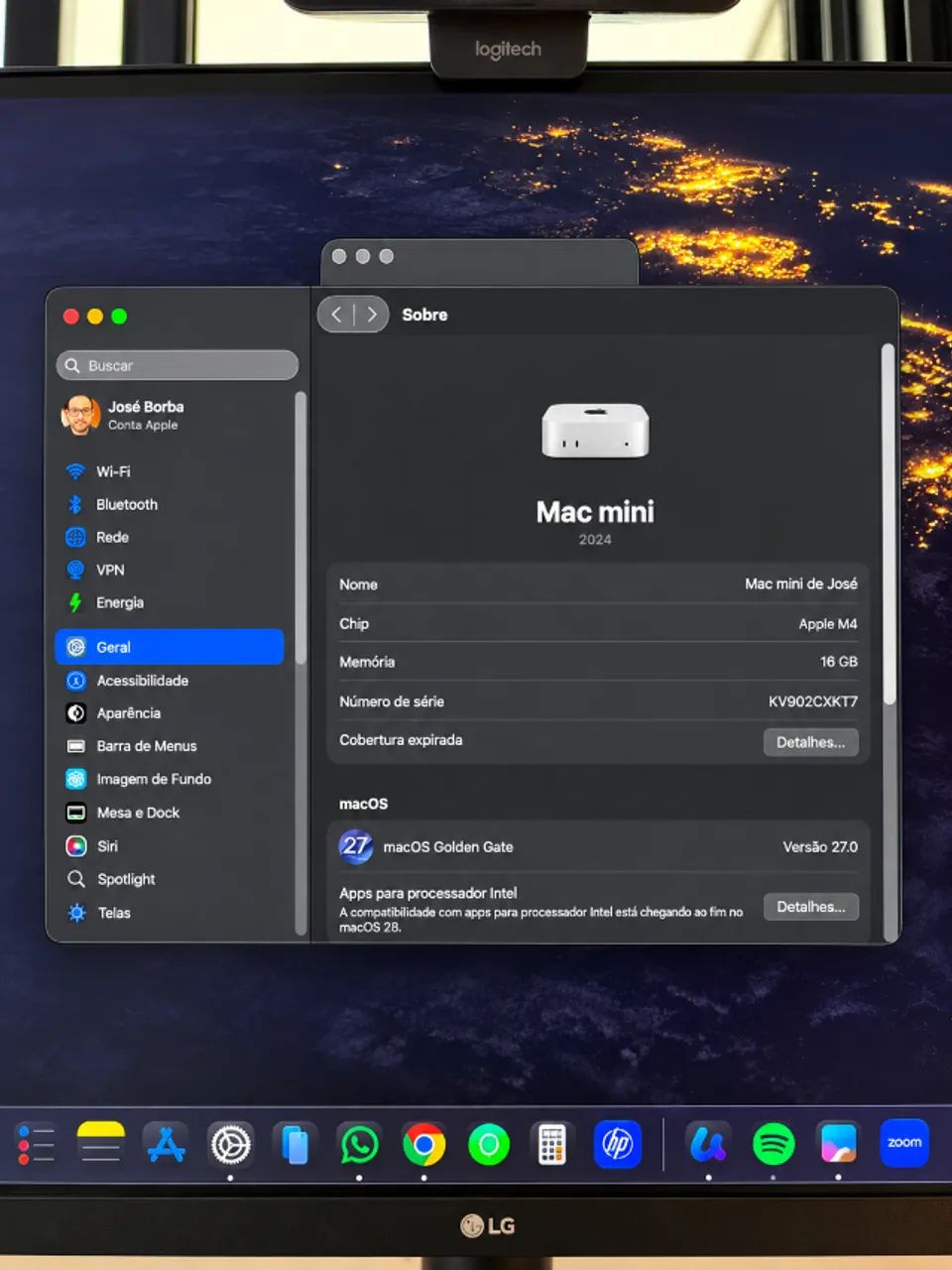Click the Mac mini device image
The height and width of the screenshot is (1270, 952).
point(595,431)
